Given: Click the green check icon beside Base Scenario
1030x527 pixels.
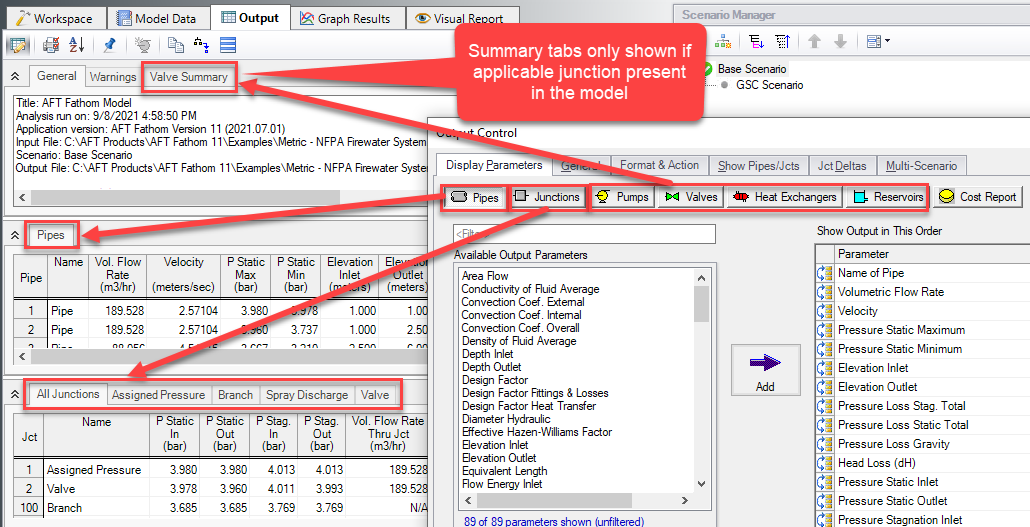Looking at the screenshot, I should coord(707,68).
